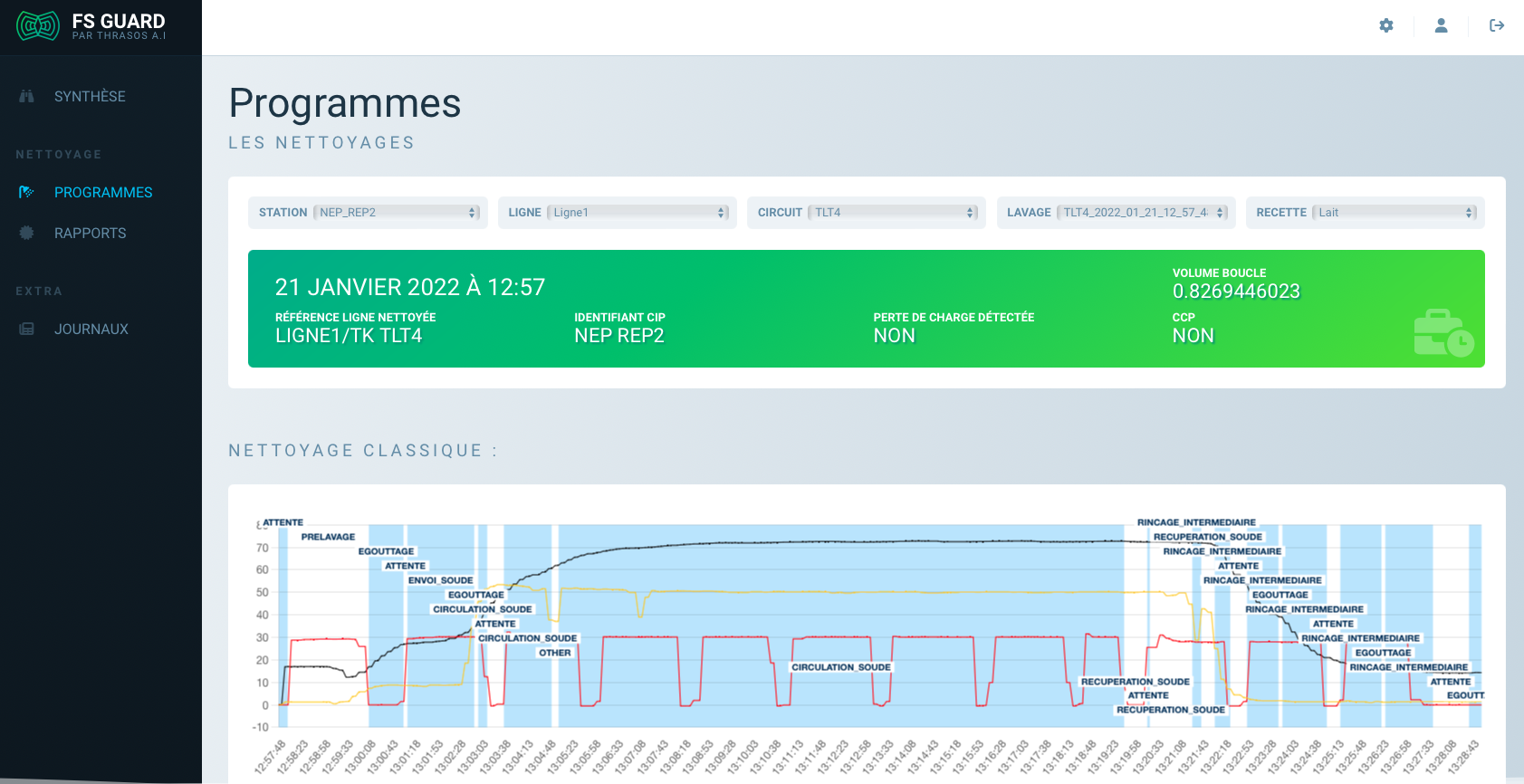Open the Journaux menu entry

[91, 329]
